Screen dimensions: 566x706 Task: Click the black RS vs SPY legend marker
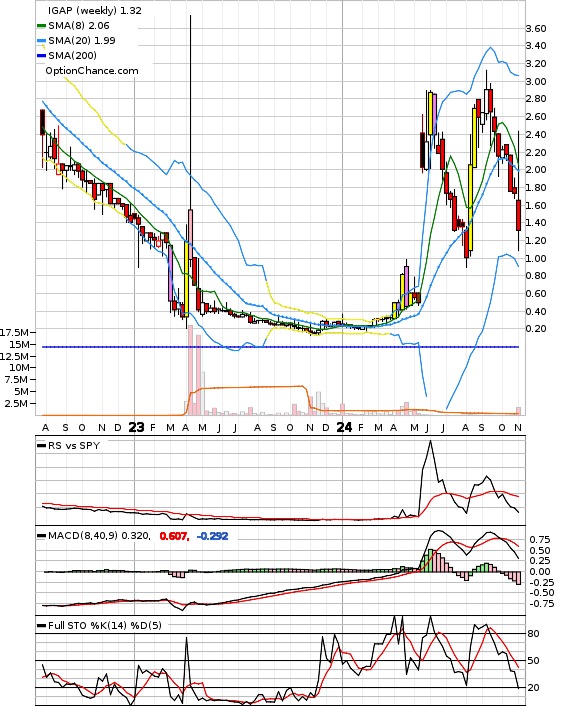pyautogui.click(x=41, y=446)
